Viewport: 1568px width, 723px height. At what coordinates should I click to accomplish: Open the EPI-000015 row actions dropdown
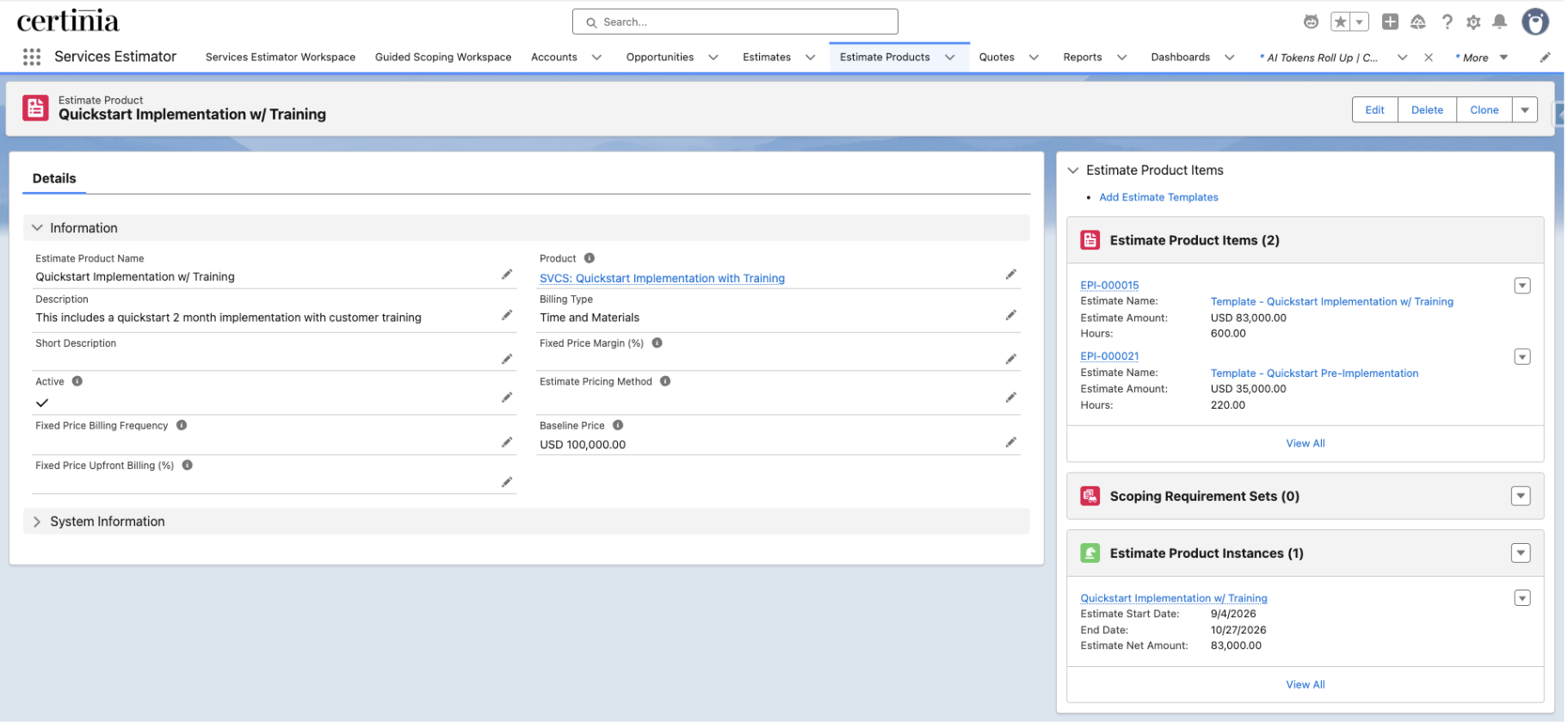tap(1522, 286)
